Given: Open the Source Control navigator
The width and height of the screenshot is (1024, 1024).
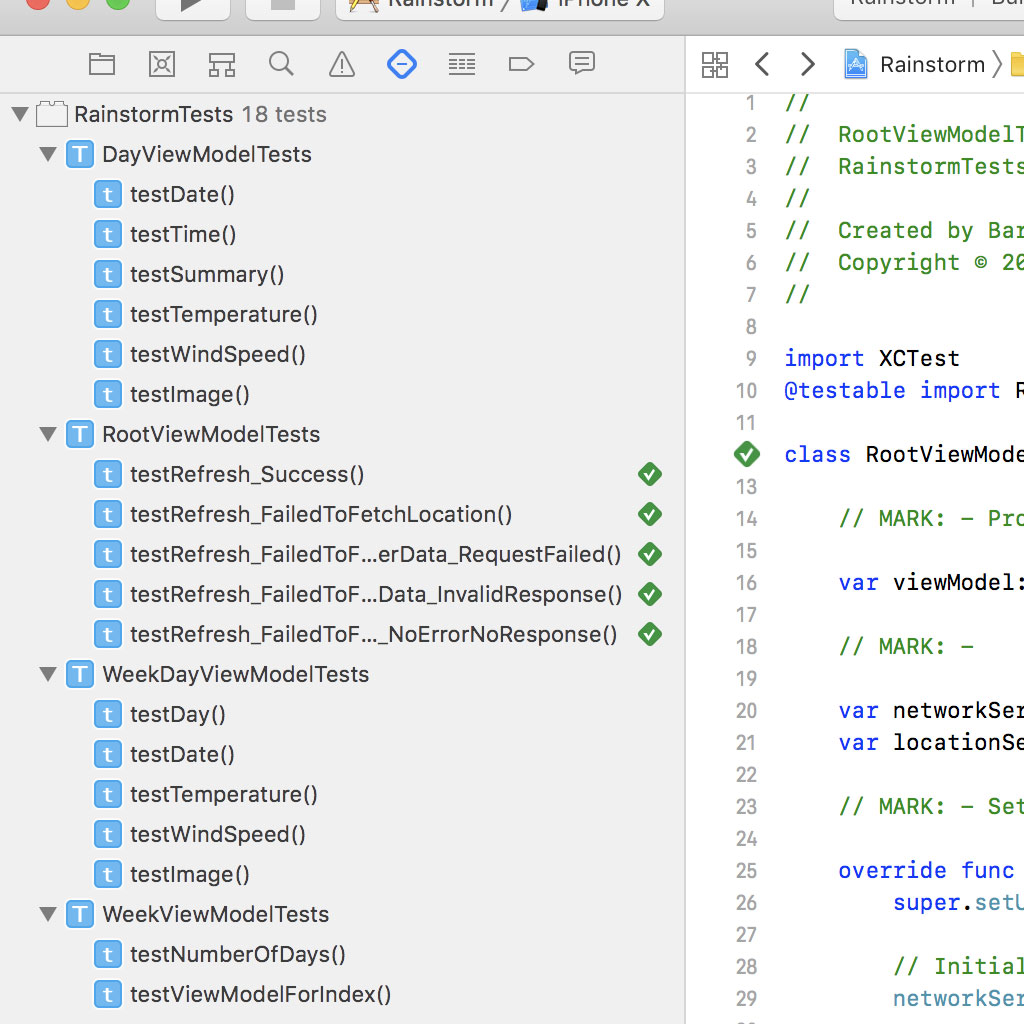Looking at the screenshot, I should (x=161, y=64).
